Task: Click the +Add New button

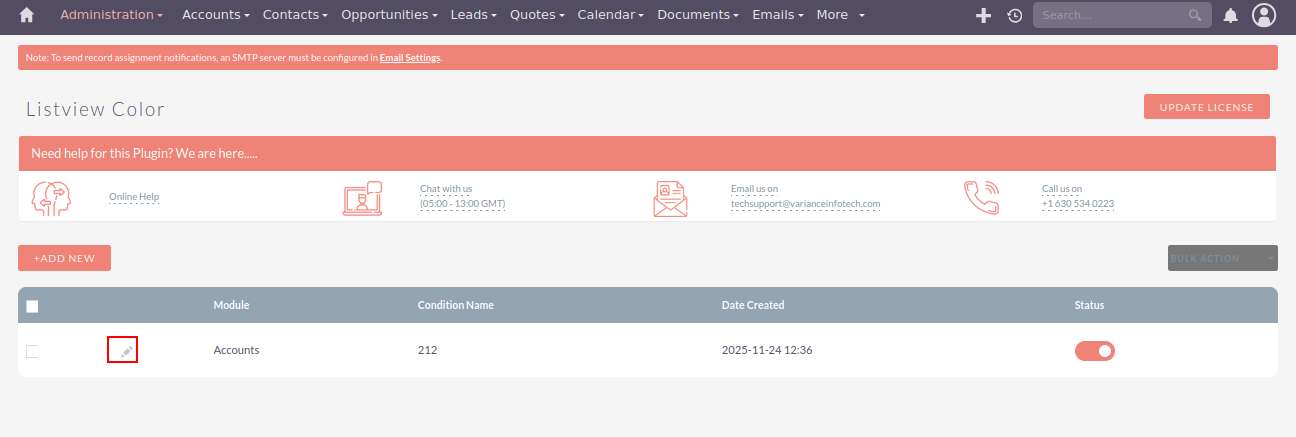Action: [x=64, y=258]
